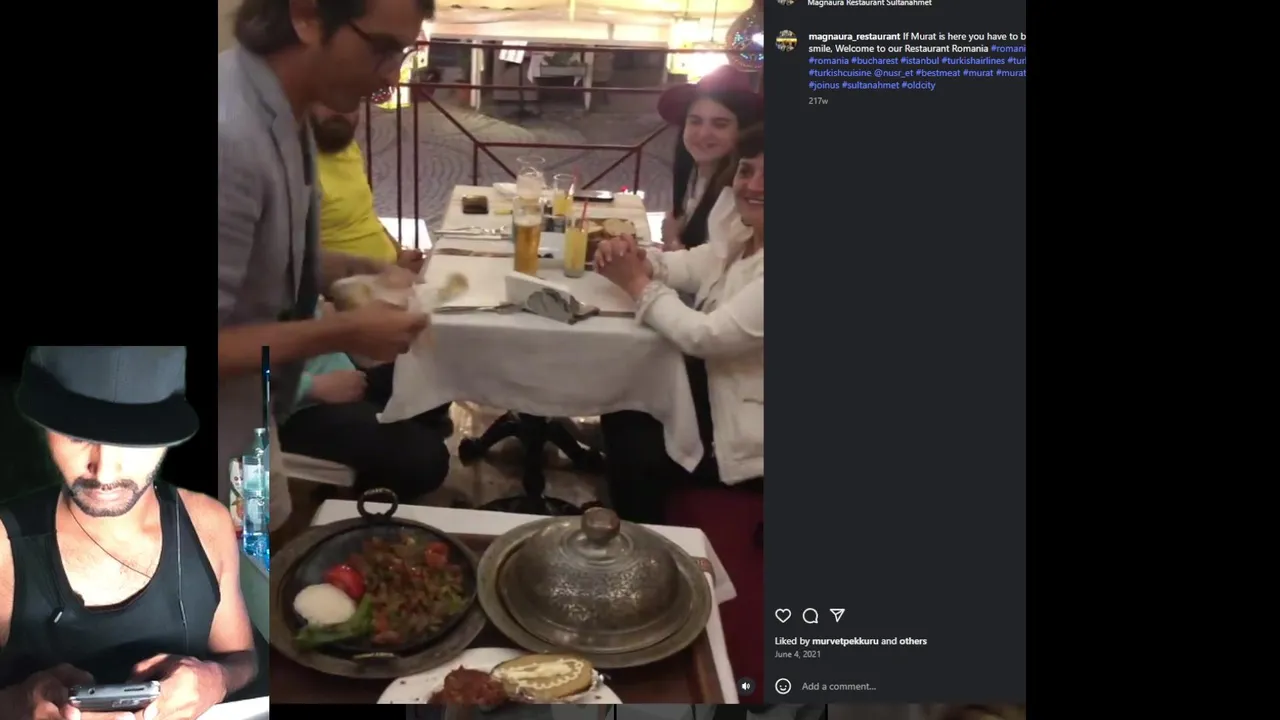The image size is (1280, 720).
Task: Open the #bucharest hashtag link
Action: coord(874,61)
